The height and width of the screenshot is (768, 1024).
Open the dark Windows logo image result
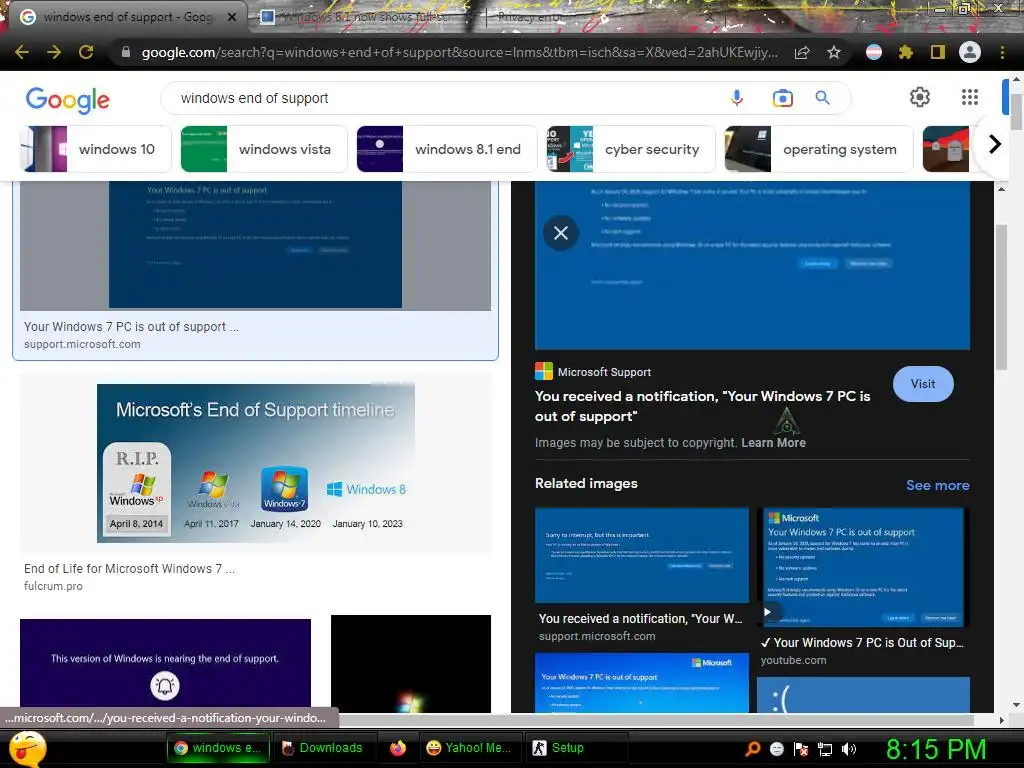pos(411,664)
